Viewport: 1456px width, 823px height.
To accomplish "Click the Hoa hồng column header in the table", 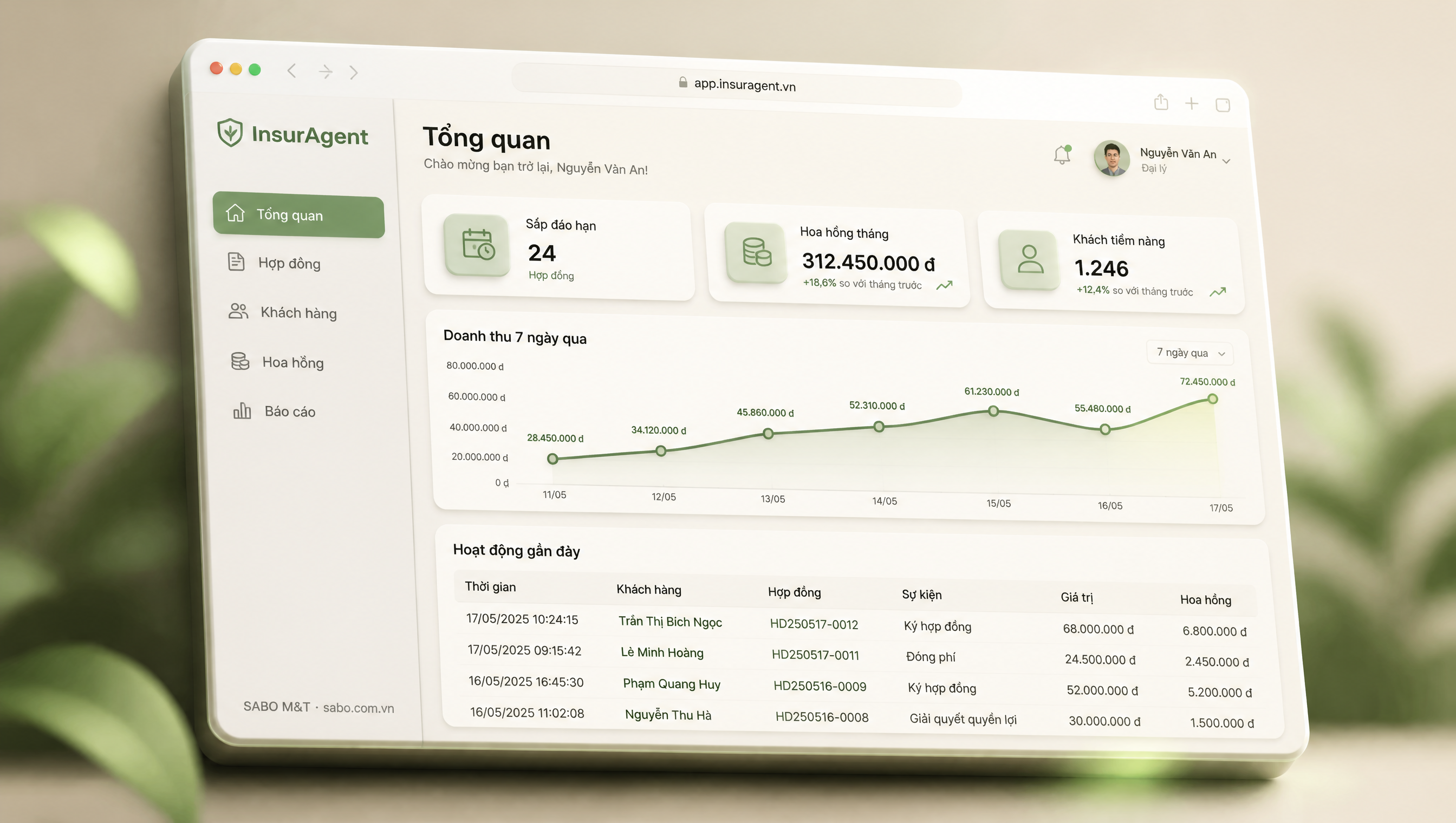I will (1206, 600).
